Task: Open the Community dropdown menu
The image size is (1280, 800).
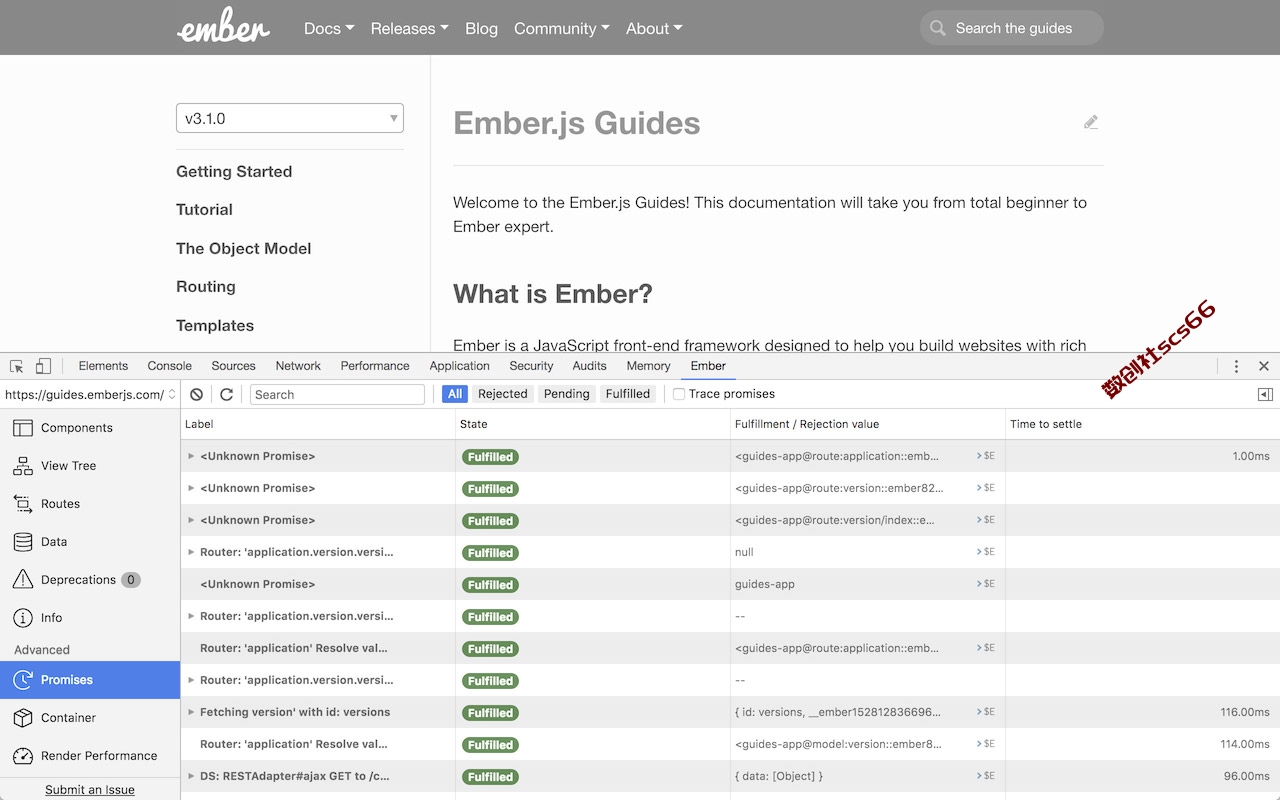Action: (x=561, y=28)
